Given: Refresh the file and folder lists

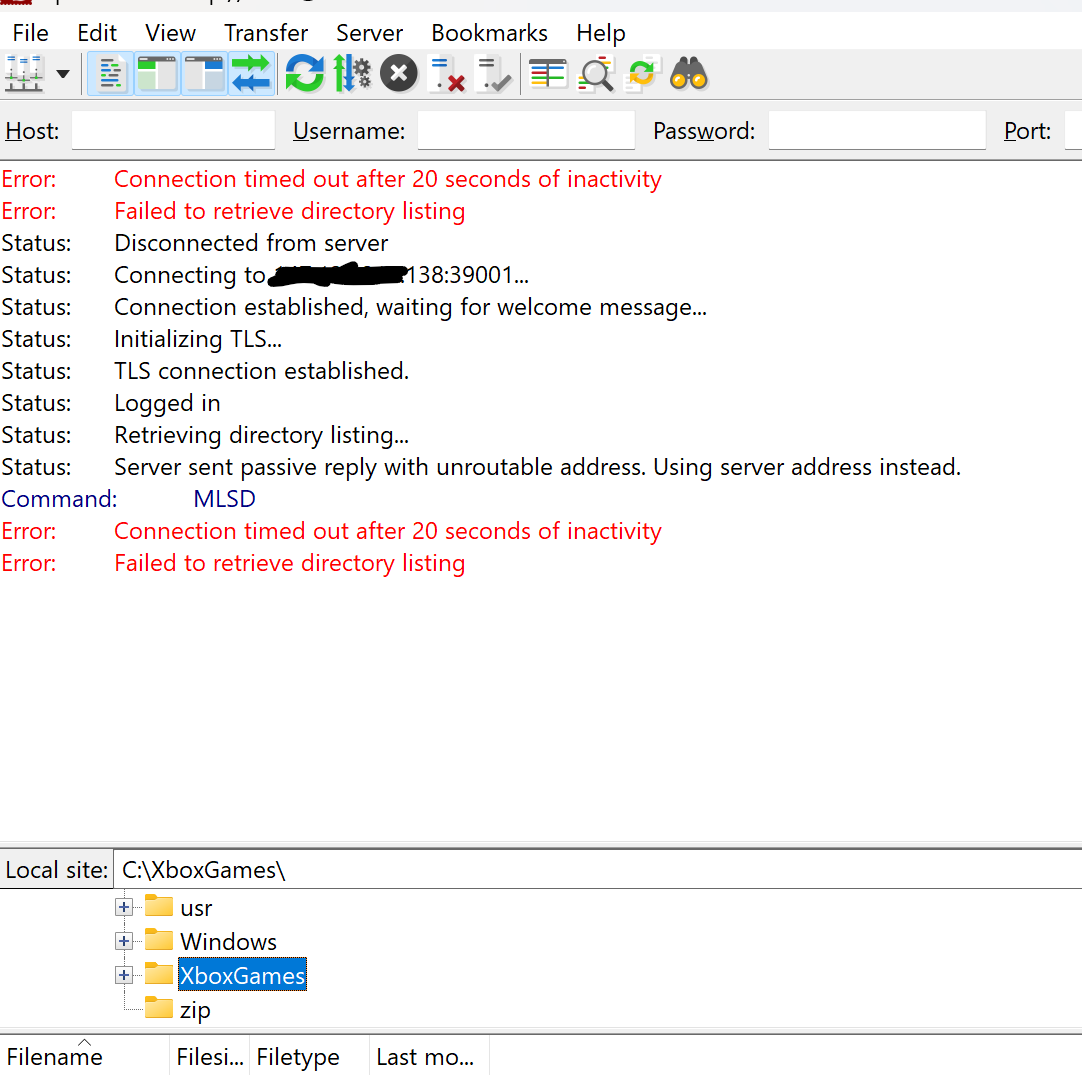Looking at the screenshot, I should pyautogui.click(x=304, y=72).
